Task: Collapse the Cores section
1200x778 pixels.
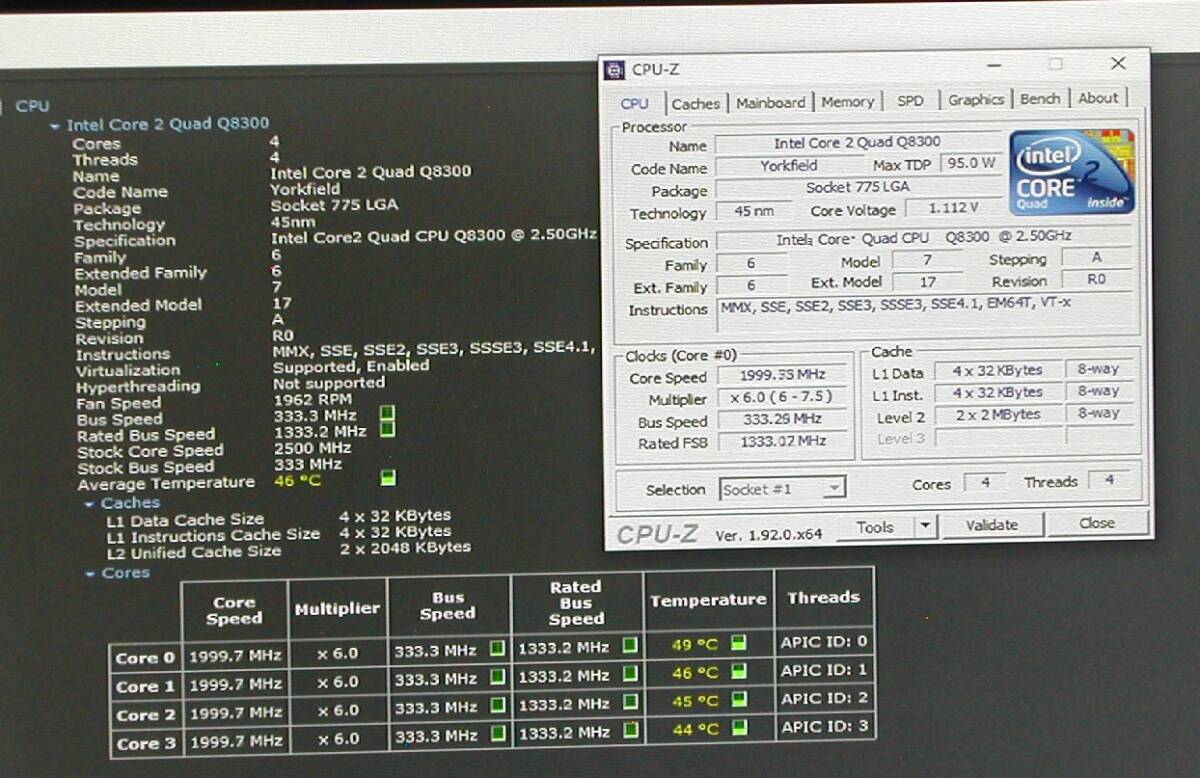Action: pyautogui.click(x=90, y=574)
